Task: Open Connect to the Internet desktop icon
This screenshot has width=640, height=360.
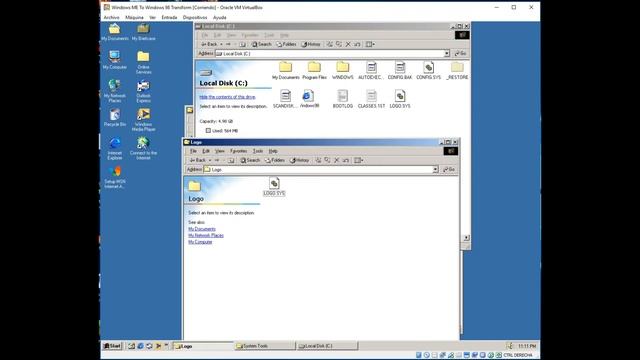Action: 143,148
